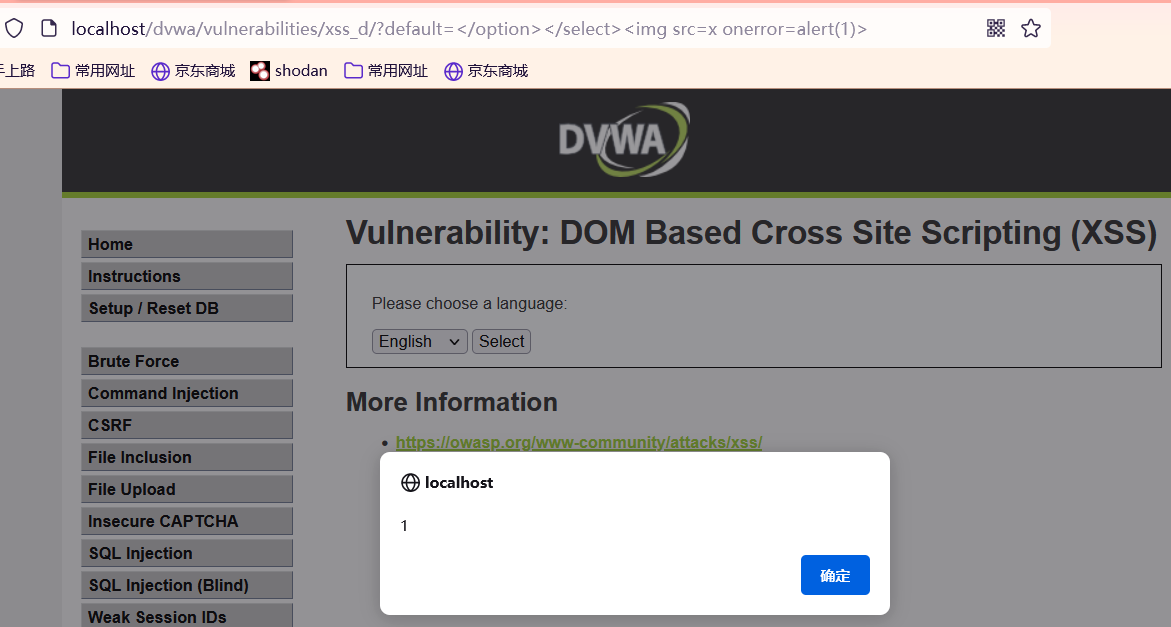Open the English language dropdown
The image size is (1171, 627).
click(x=420, y=342)
